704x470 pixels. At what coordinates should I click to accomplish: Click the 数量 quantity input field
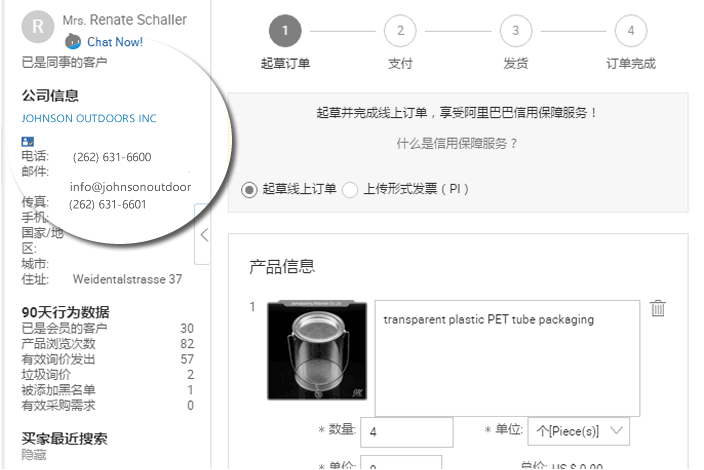[406, 432]
